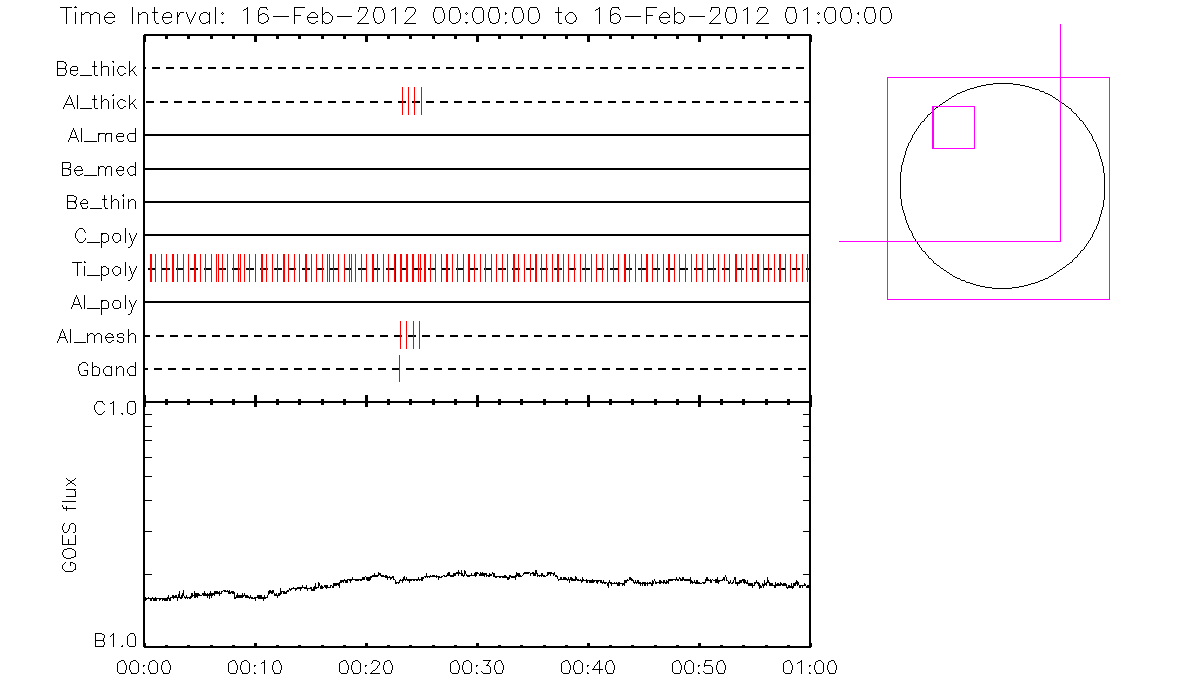The image size is (1200, 700).
Task: Click the Be_thick filter label
Action: tap(97, 69)
